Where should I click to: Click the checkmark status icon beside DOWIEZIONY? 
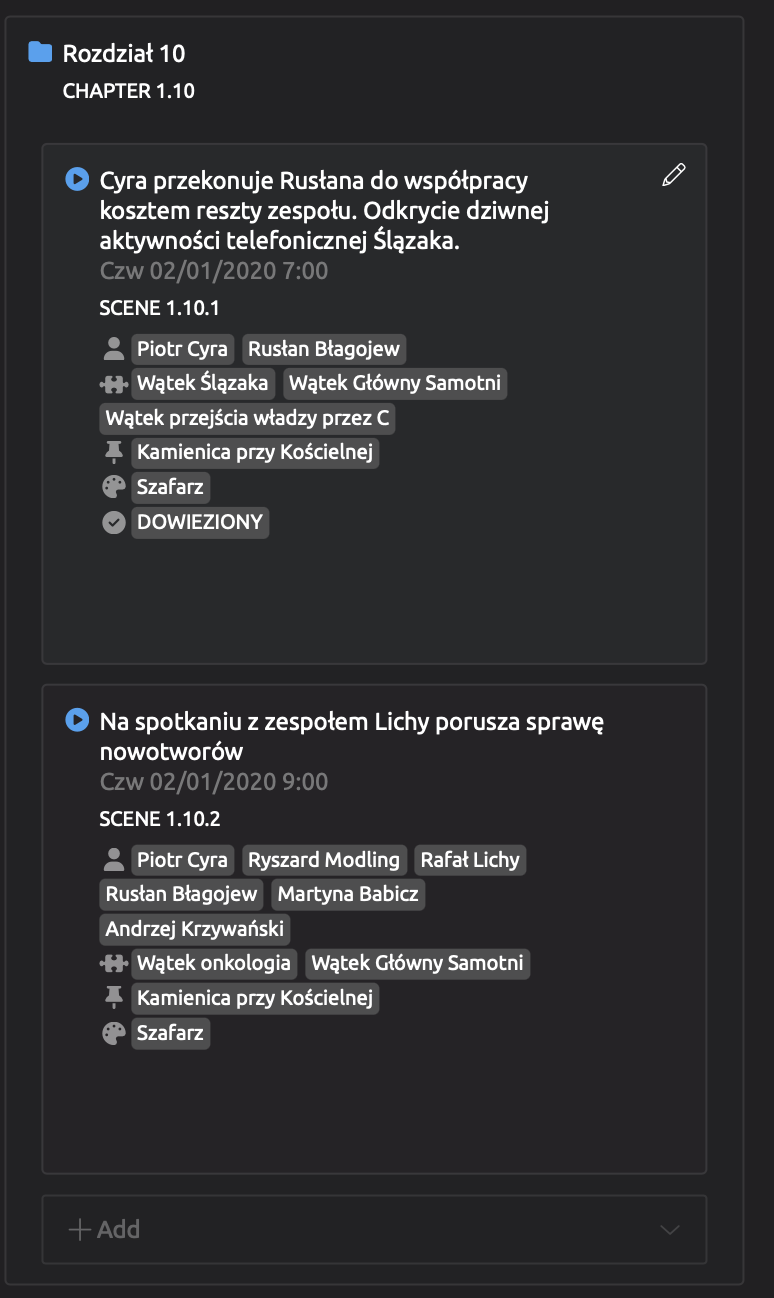(x=114, y=521)
